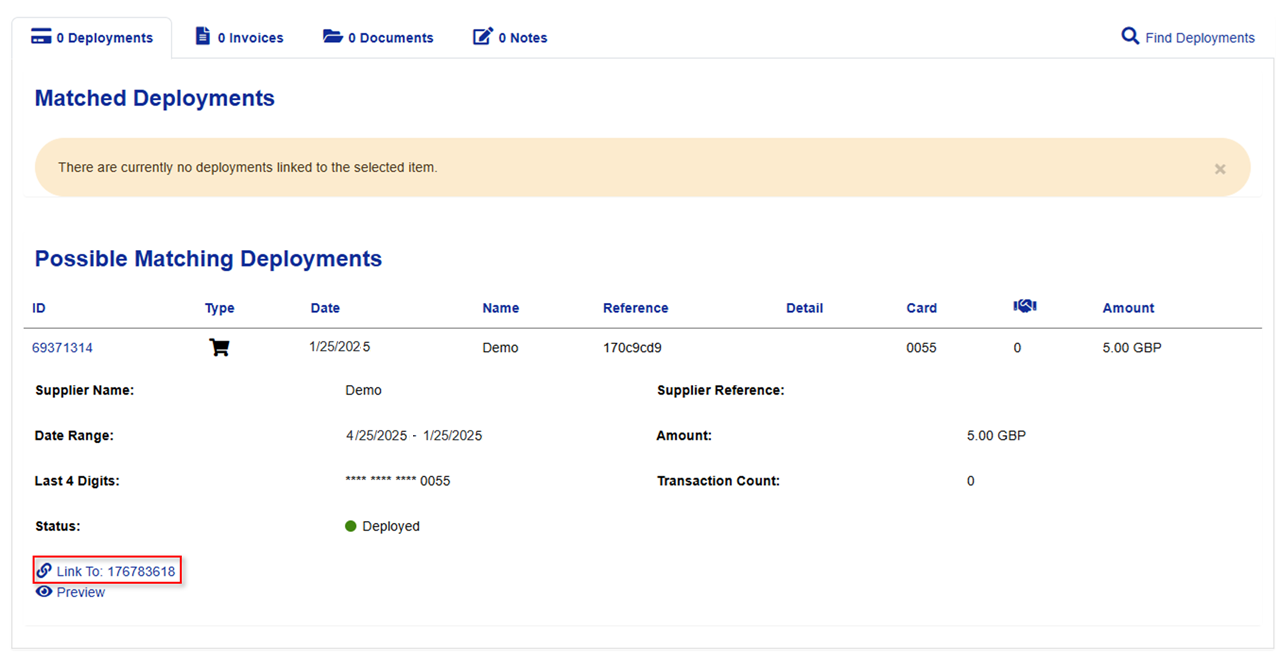The width and height of the screenshot is (1280, 658).
Task: Open the 0 Deployments tab
Action: coord(92,38)
